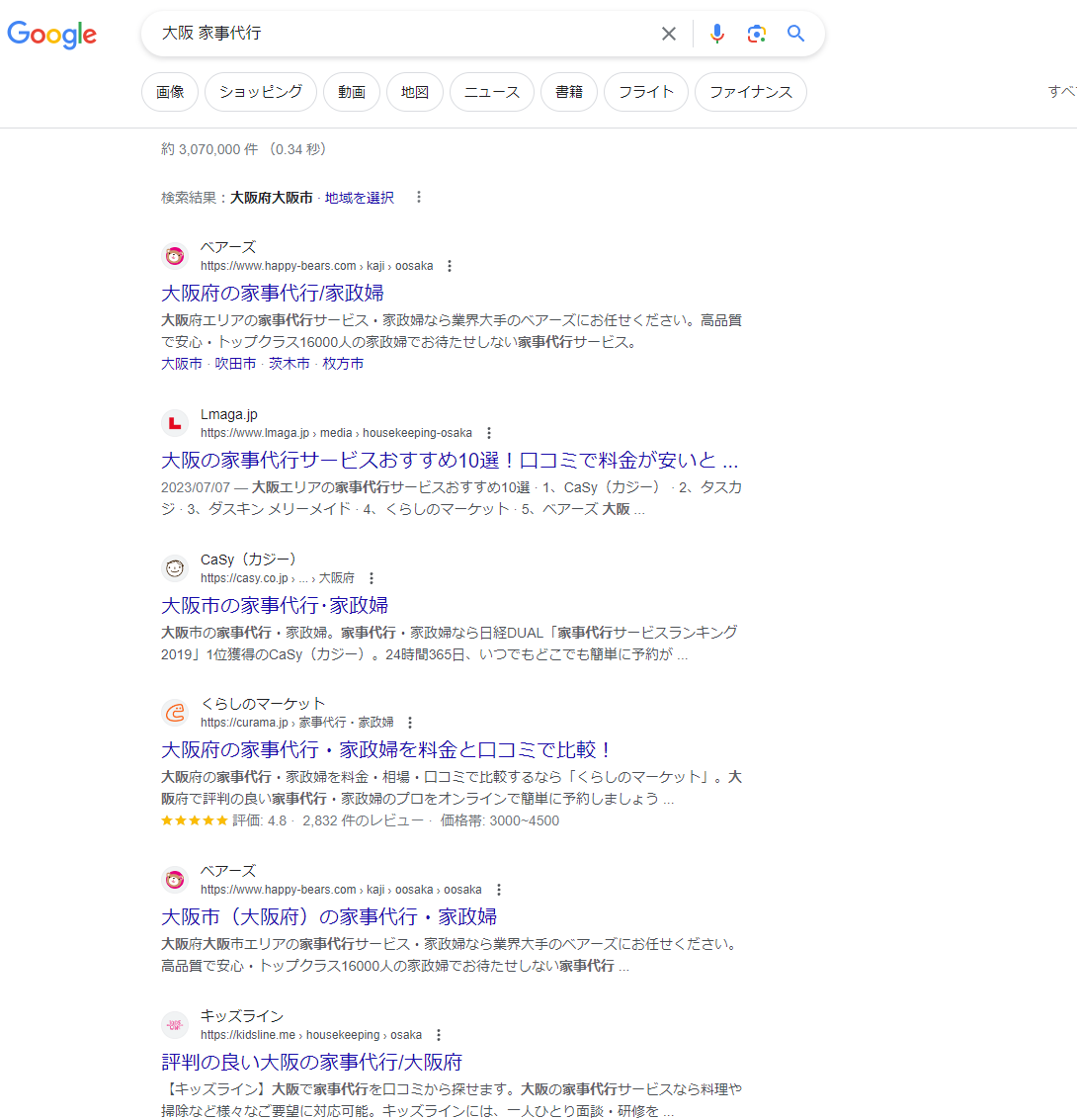
Task: Clear the search box with X icon
Action: click(x=669, y=34)
